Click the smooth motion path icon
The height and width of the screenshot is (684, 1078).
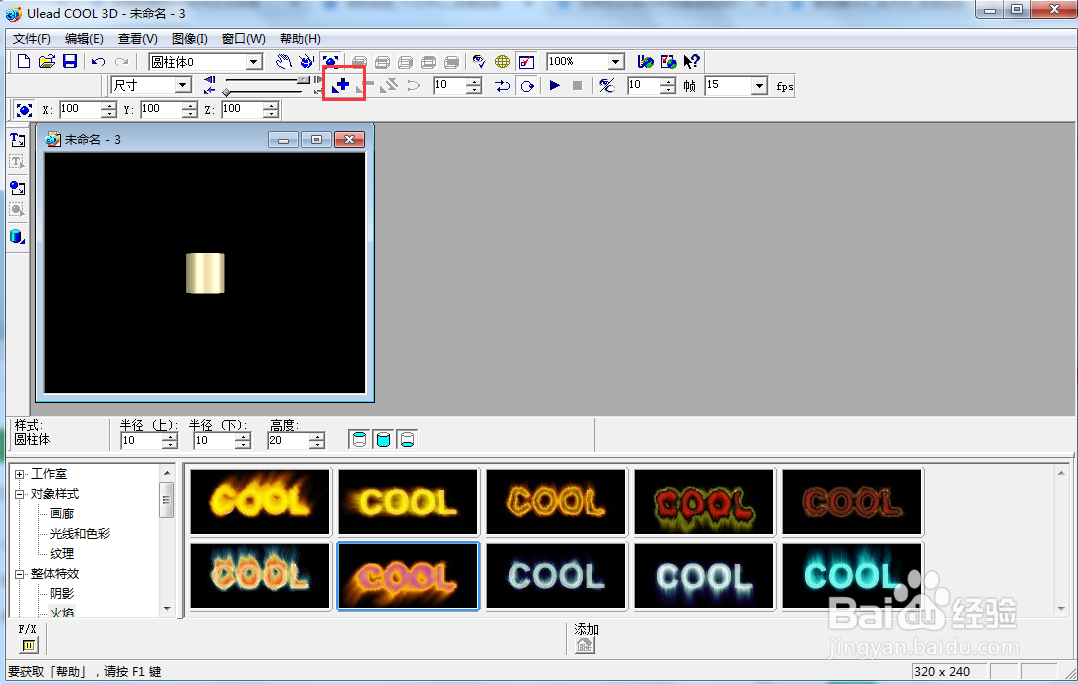click(x=413, y=85)
